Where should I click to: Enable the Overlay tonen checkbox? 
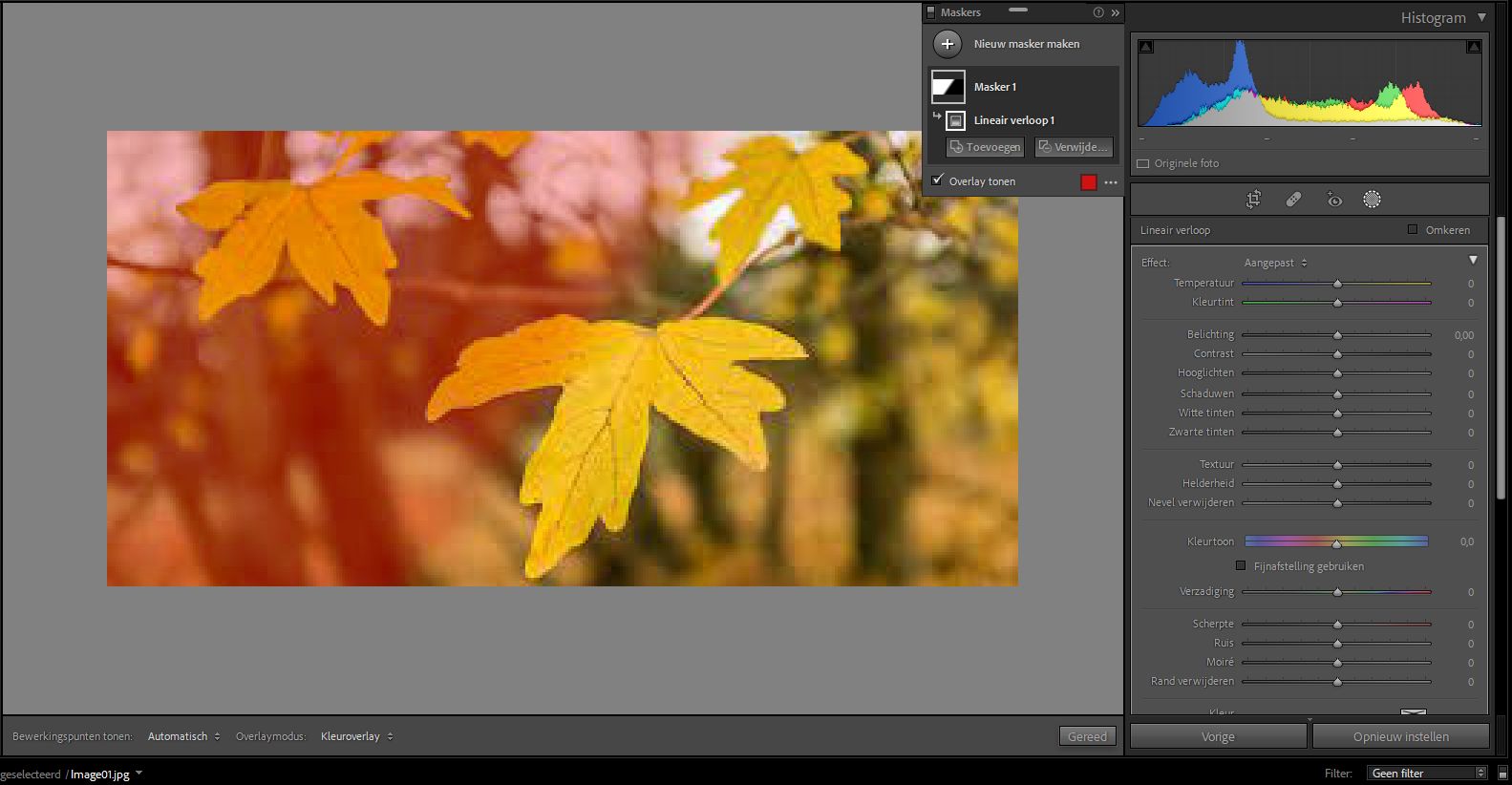[x=938, y=180]
